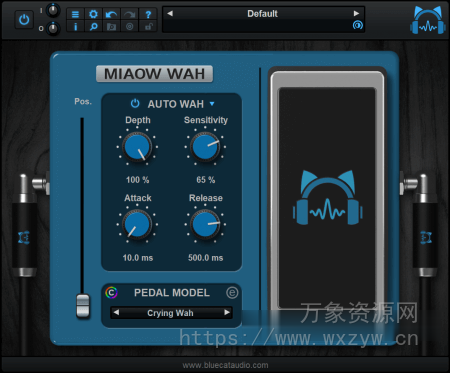Open the Crying Wah model selector
The width and height of the screenshot is (450, 373).
[x=171, y=313]
